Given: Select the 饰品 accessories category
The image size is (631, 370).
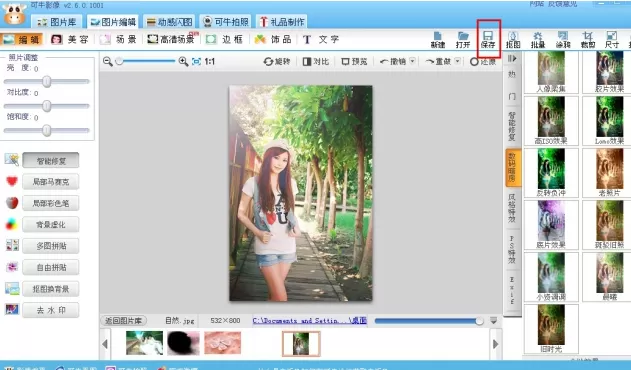Looking at the screenshot, I should click(273, 39).
